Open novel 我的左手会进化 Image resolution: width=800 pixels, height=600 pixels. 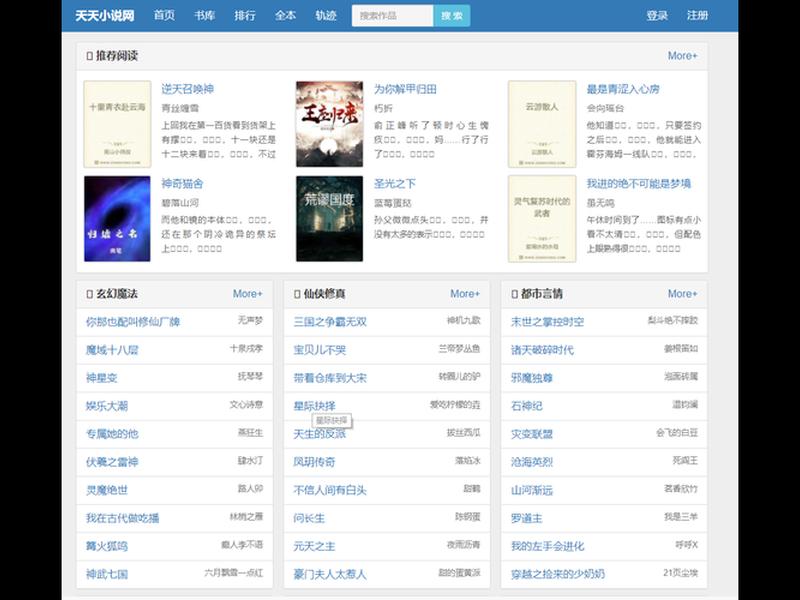point(547,546)
